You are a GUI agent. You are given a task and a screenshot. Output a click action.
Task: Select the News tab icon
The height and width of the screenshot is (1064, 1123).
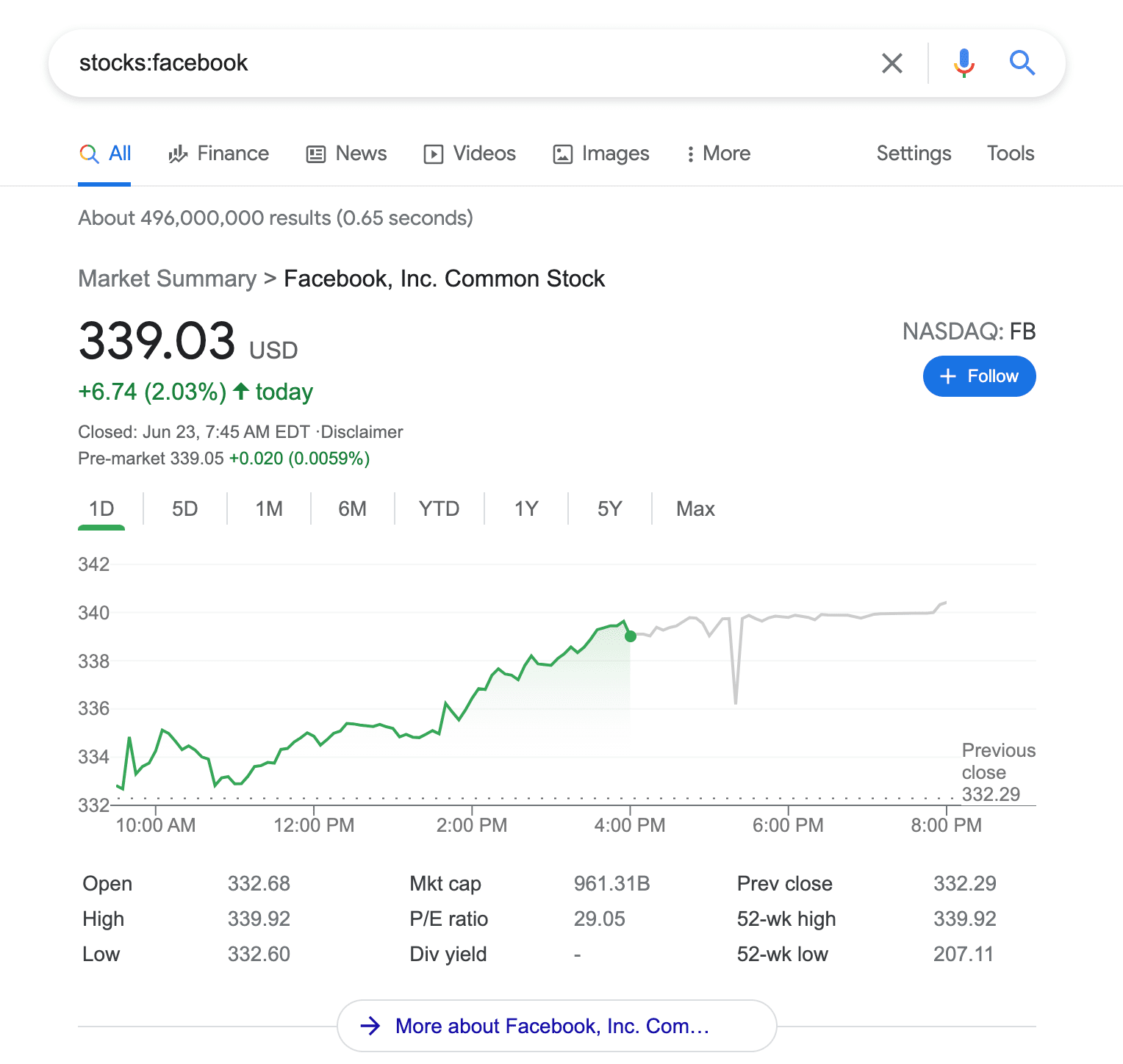point(315,154)
